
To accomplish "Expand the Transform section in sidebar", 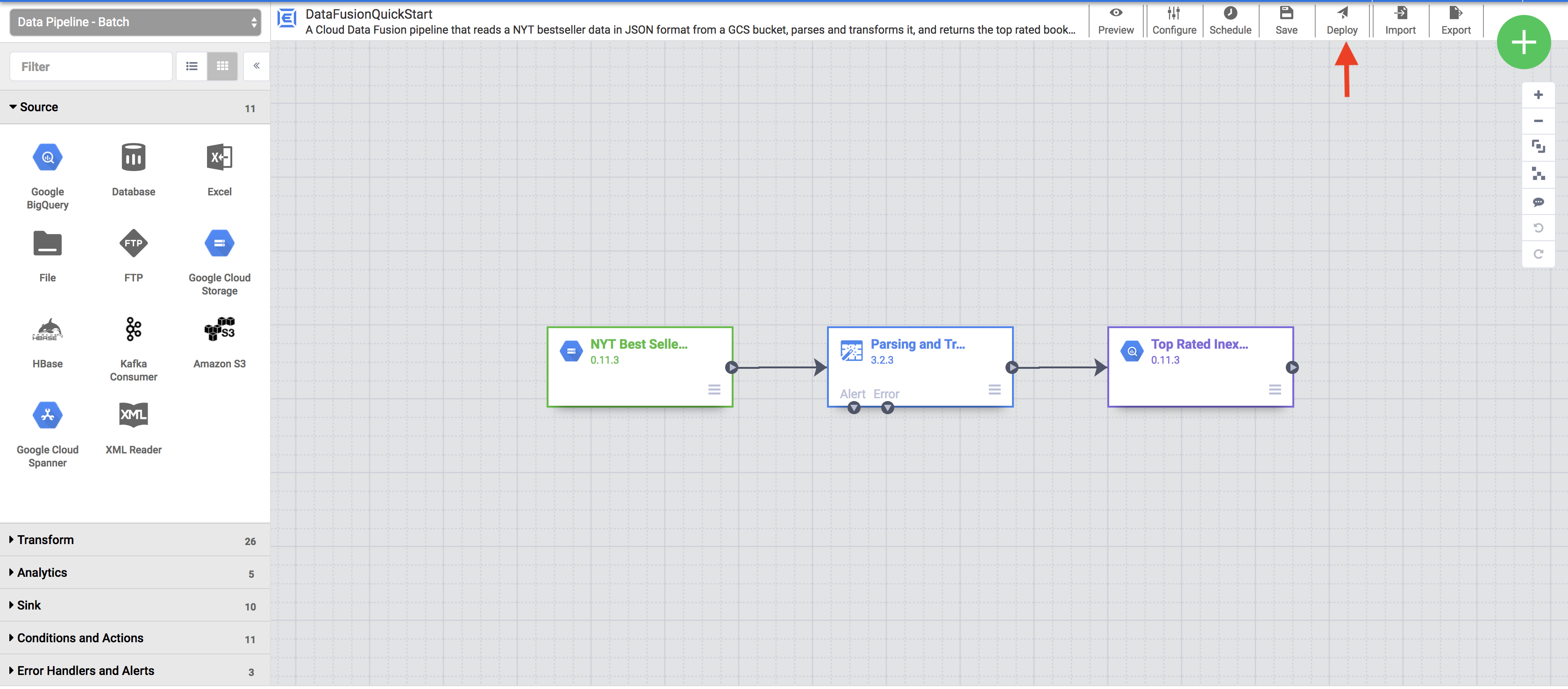I will coord(45,539).
